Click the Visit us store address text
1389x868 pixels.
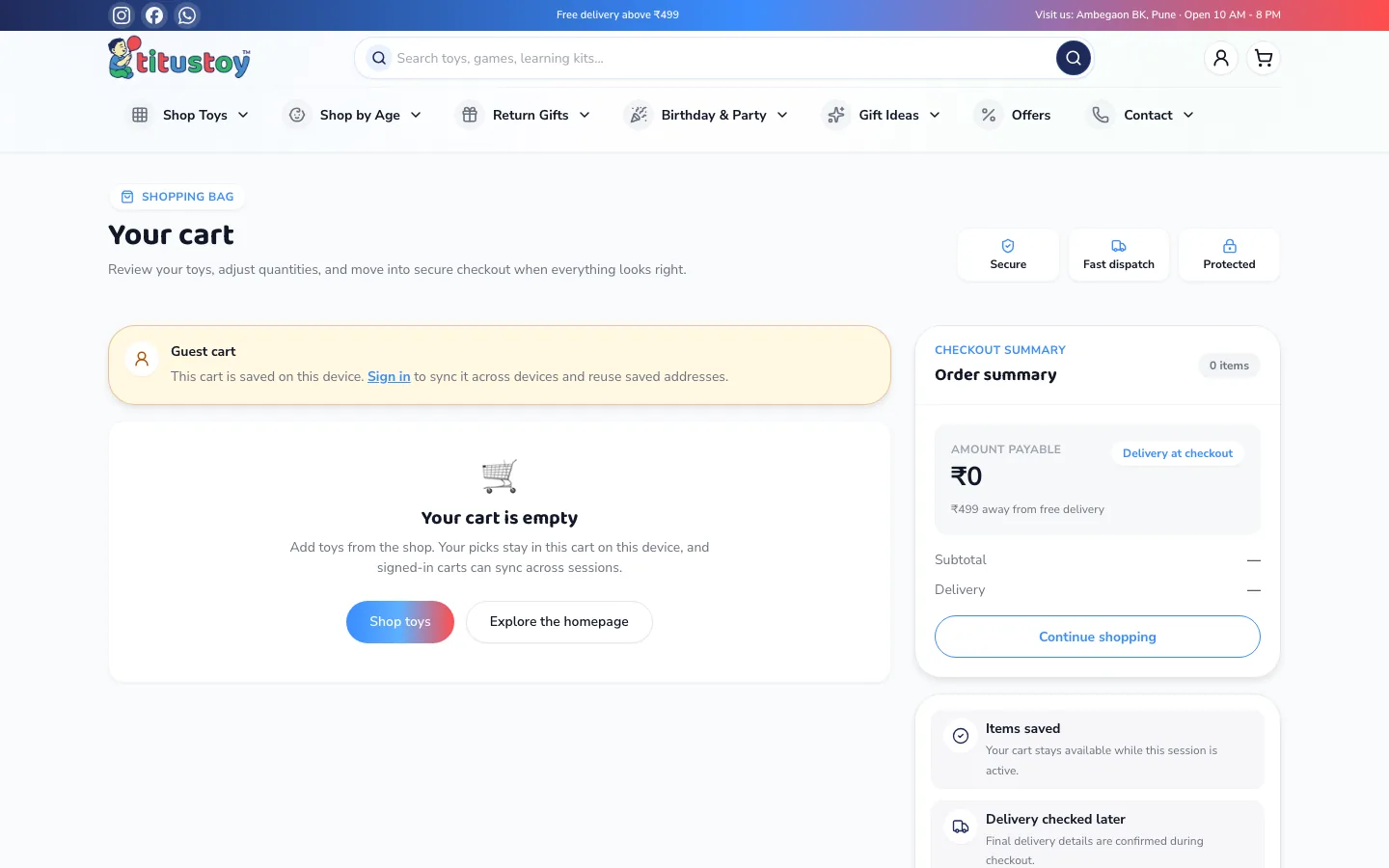tap(1157, 14)
